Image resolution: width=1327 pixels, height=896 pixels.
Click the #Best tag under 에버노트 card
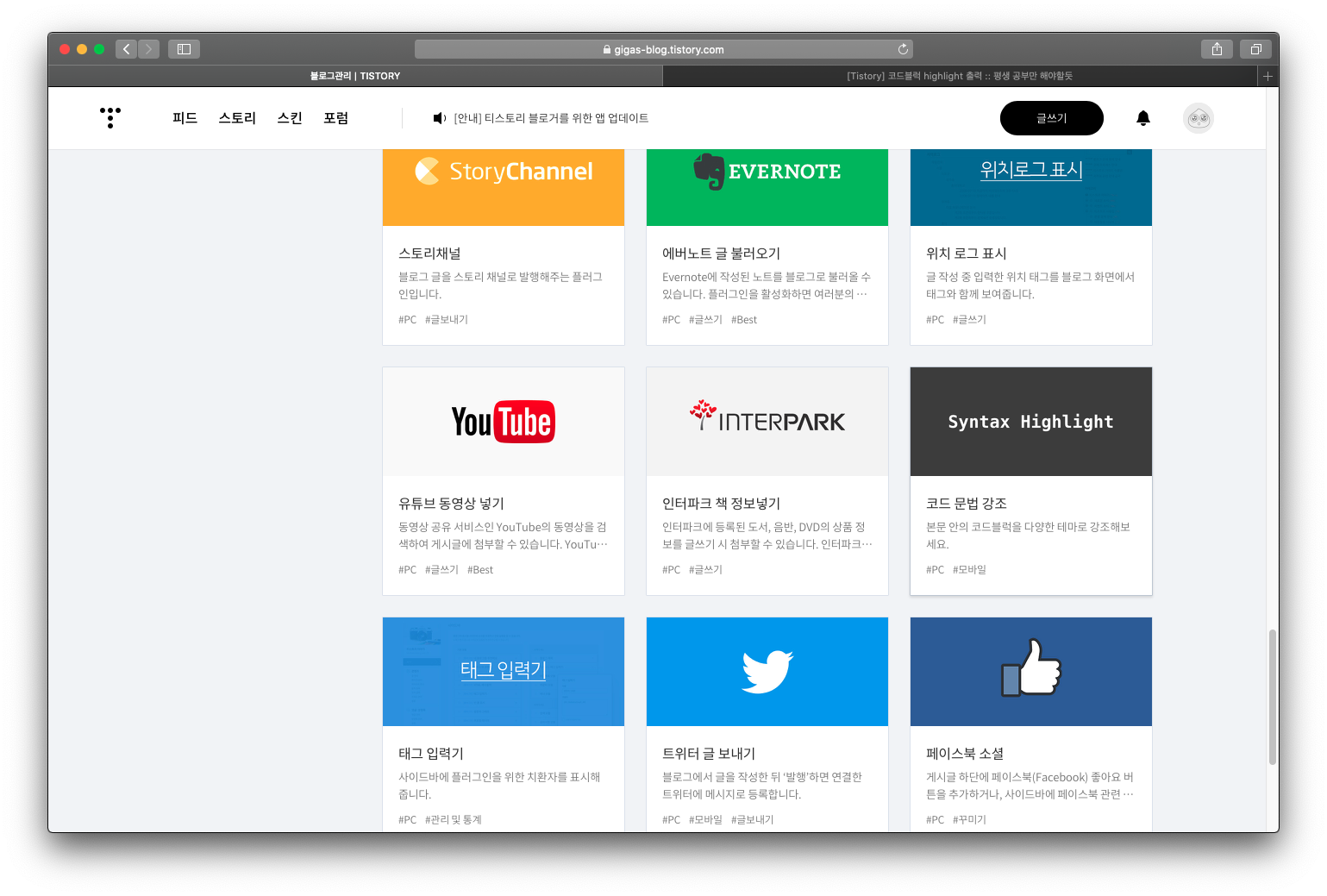coord(744,320)
